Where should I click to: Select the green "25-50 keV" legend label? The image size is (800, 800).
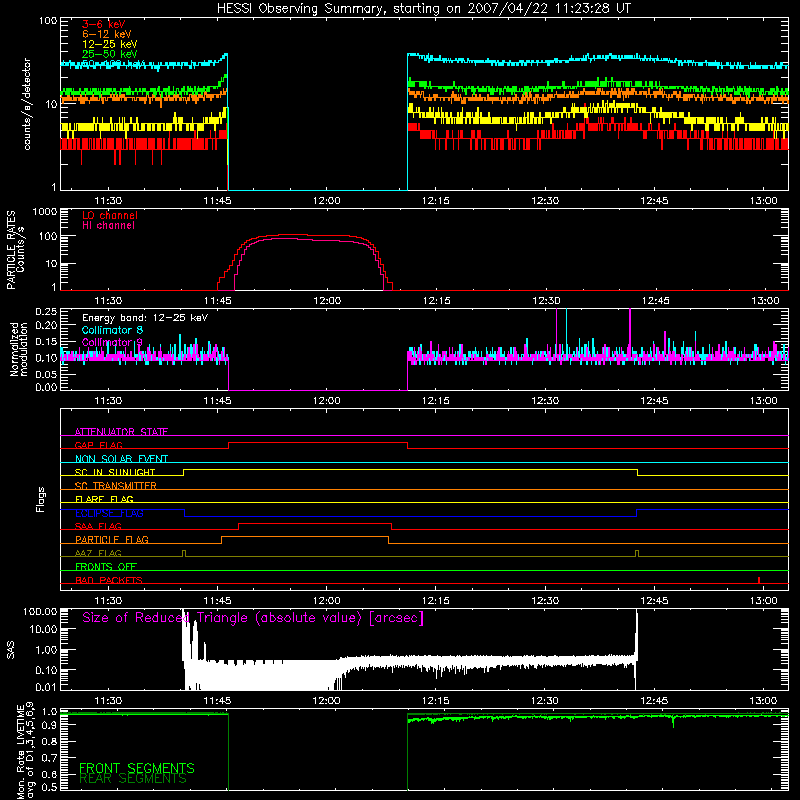tap(110, 54)
